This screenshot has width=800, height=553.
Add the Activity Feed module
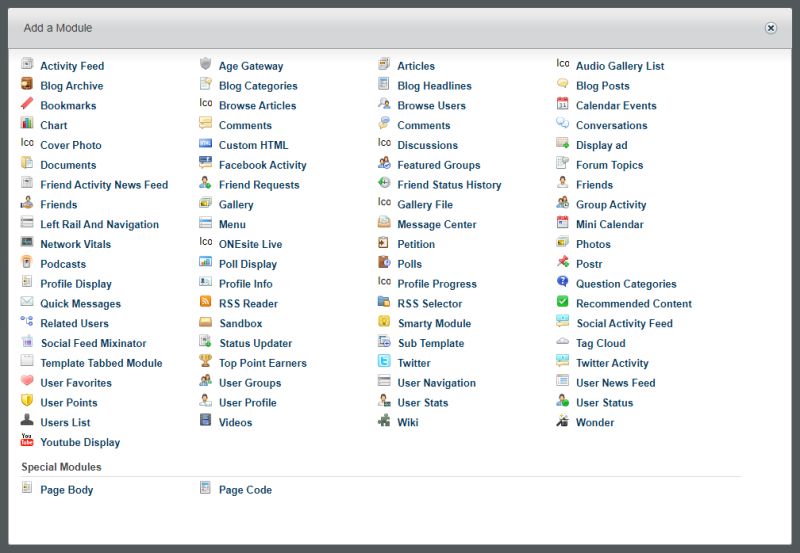click(x=72, y=66)
